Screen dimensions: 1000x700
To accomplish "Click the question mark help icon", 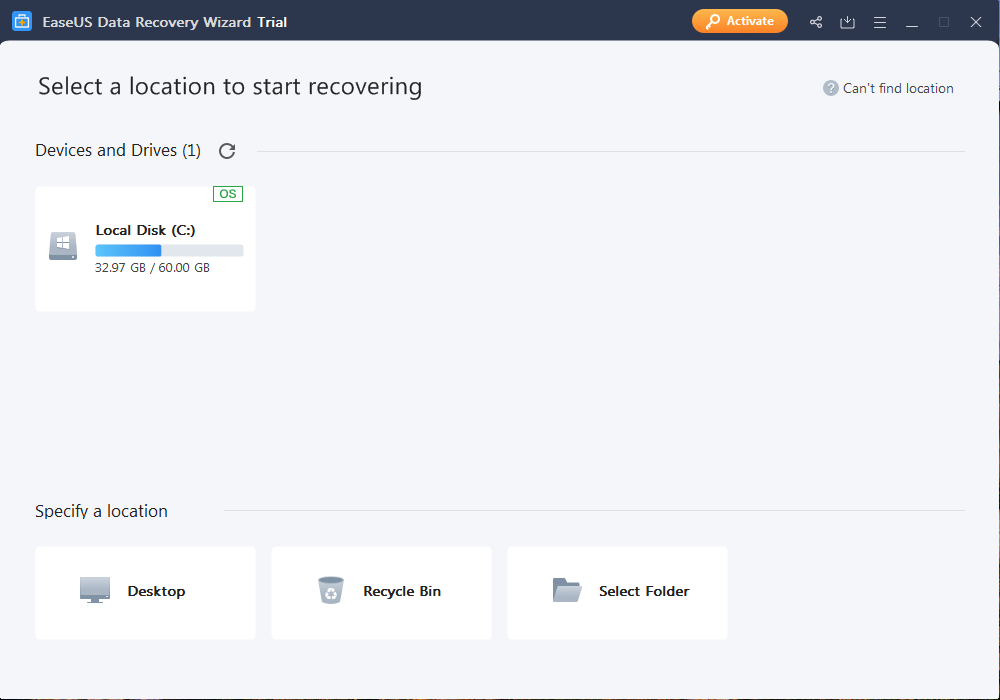I will pos(830,88).
